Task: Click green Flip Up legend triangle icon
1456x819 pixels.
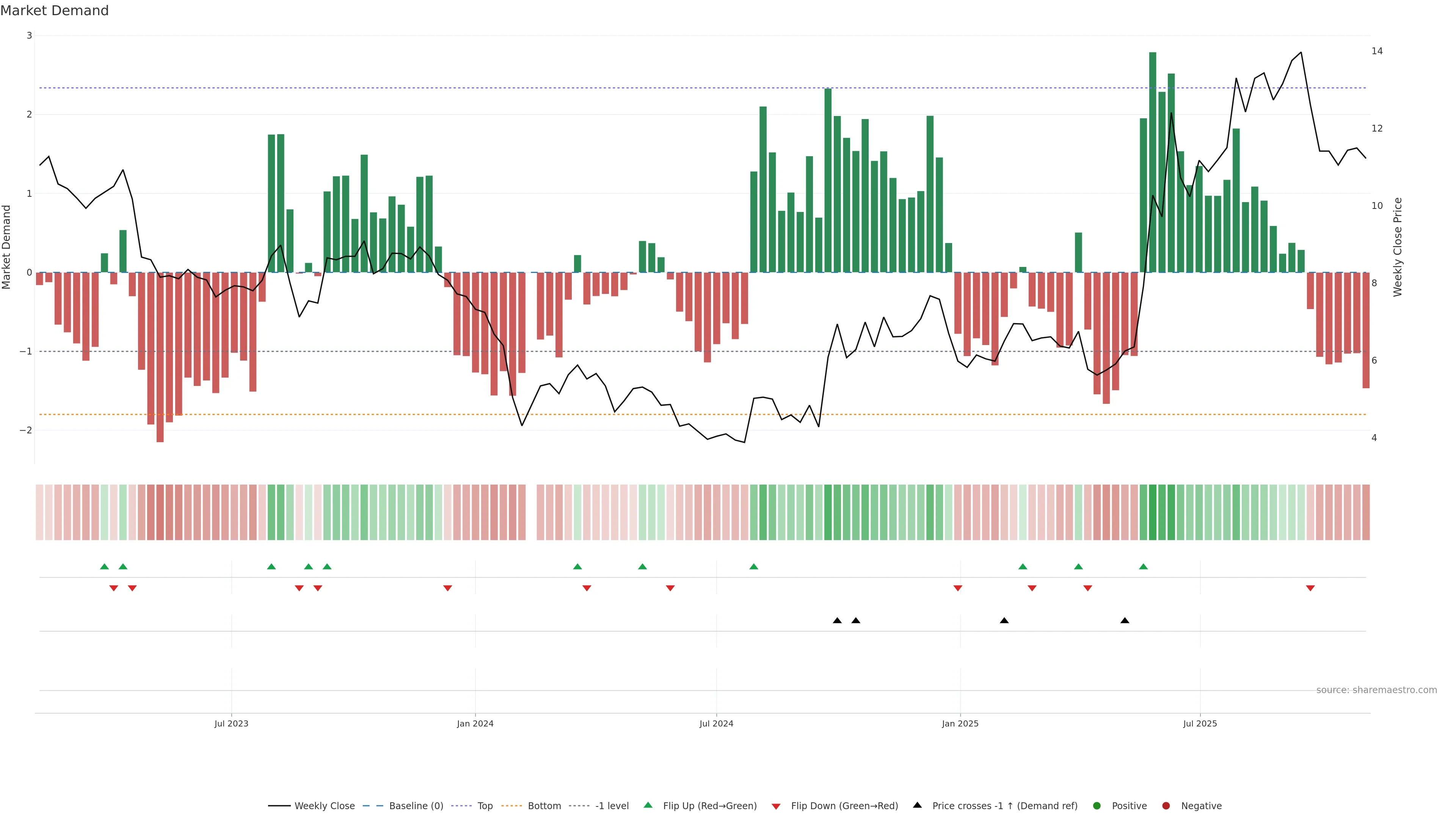Action: [648, 805]
